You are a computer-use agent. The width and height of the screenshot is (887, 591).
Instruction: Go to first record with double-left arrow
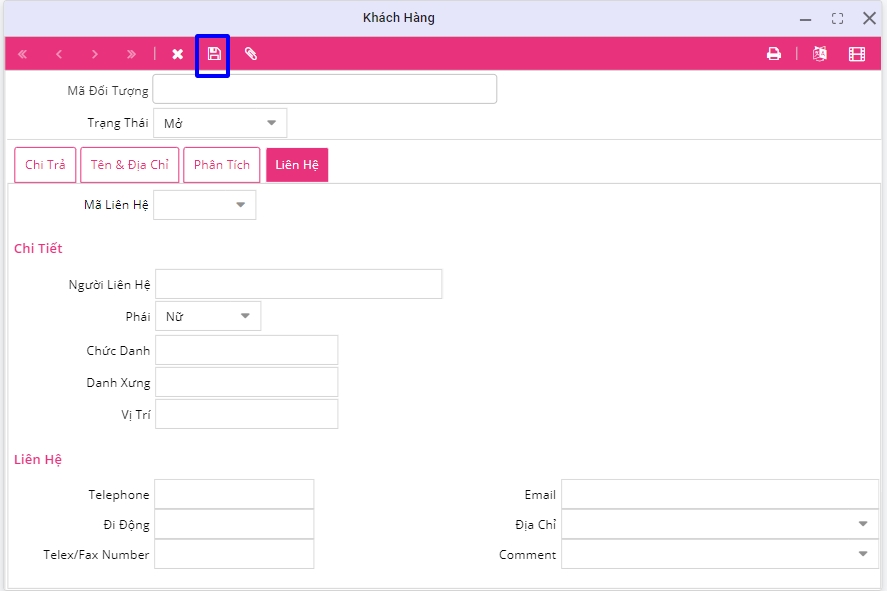click(x=23, y=54)
